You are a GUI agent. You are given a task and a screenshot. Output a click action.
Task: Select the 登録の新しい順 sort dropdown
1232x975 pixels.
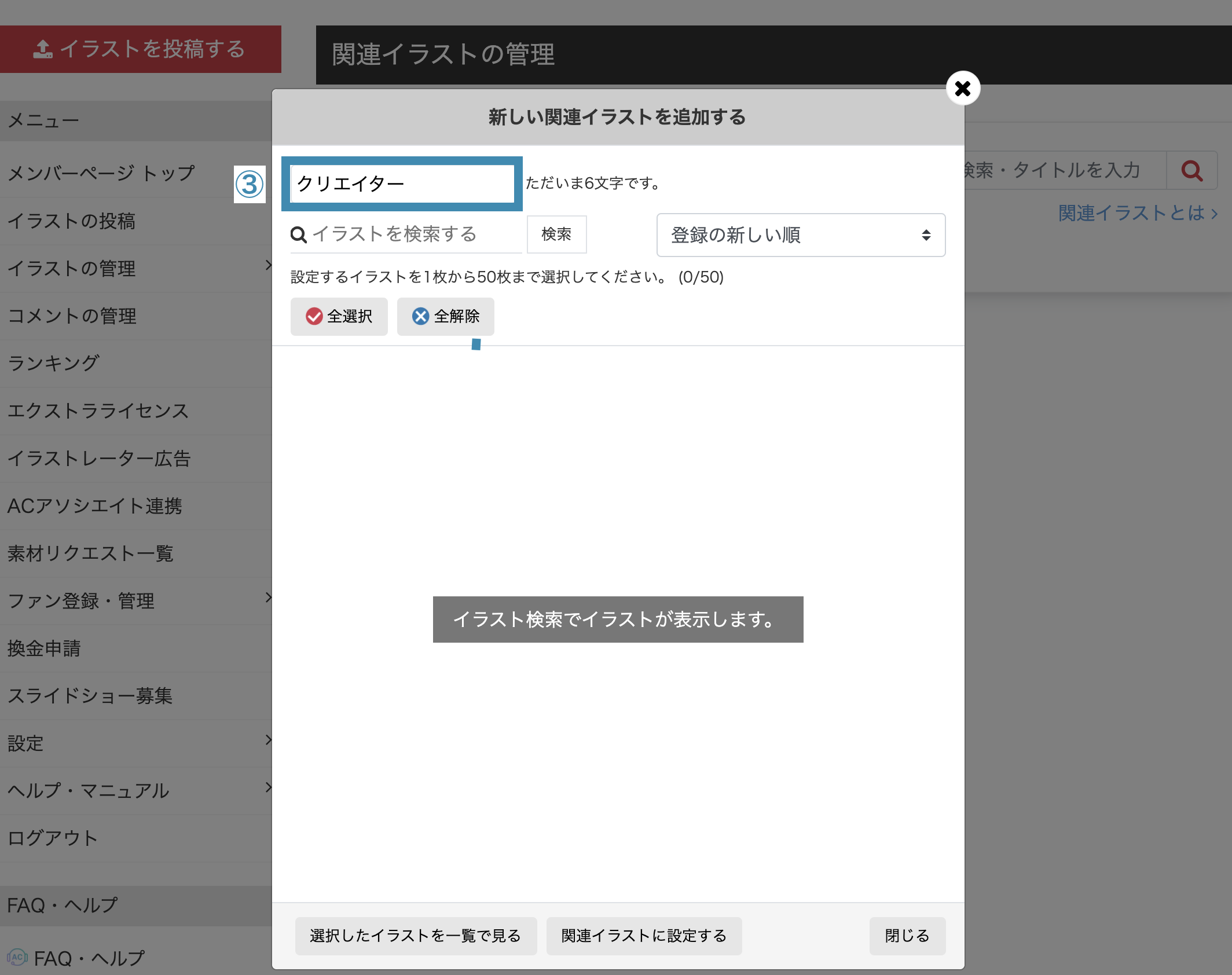[x=799, y=234]
